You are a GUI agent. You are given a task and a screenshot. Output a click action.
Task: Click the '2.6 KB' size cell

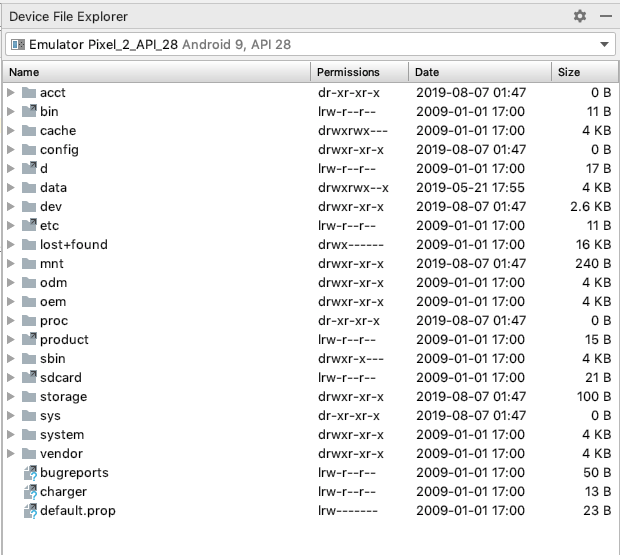[591, 206]
